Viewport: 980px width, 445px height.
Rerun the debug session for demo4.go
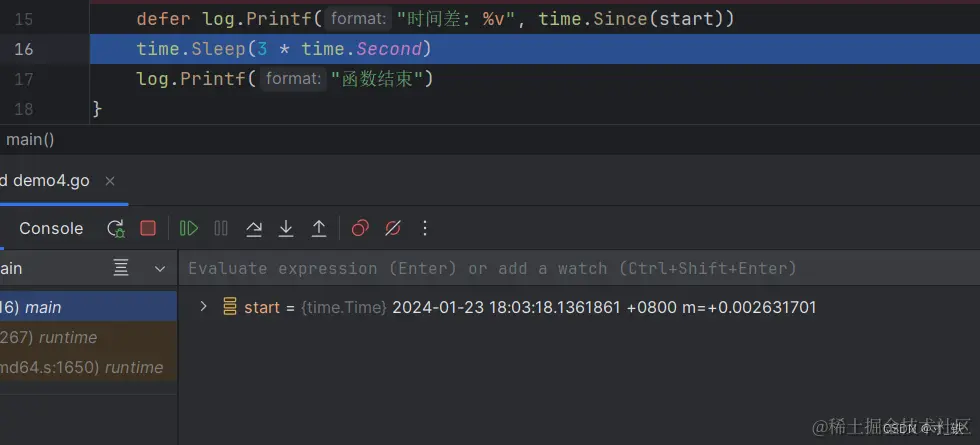[116, 229]
